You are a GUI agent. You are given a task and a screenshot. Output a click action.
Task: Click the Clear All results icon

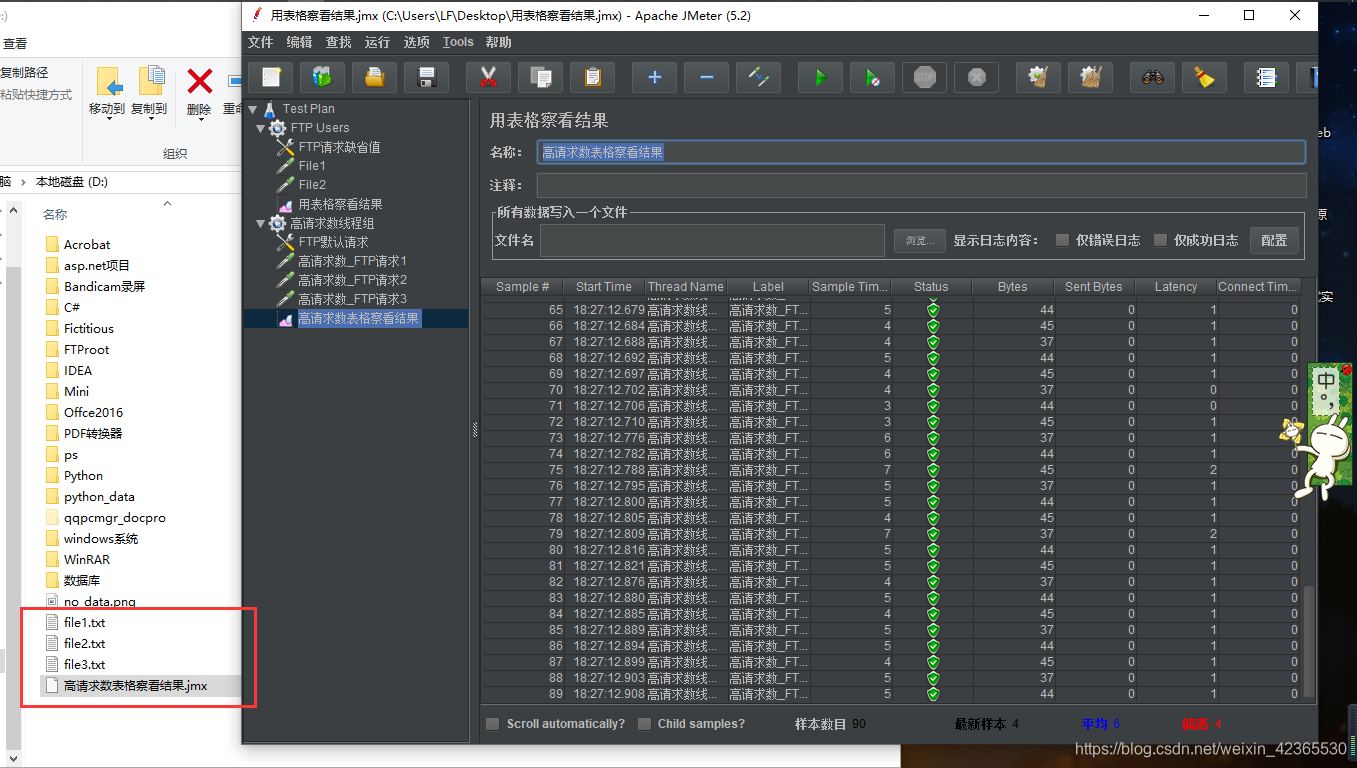click(x=1091, y=77)
